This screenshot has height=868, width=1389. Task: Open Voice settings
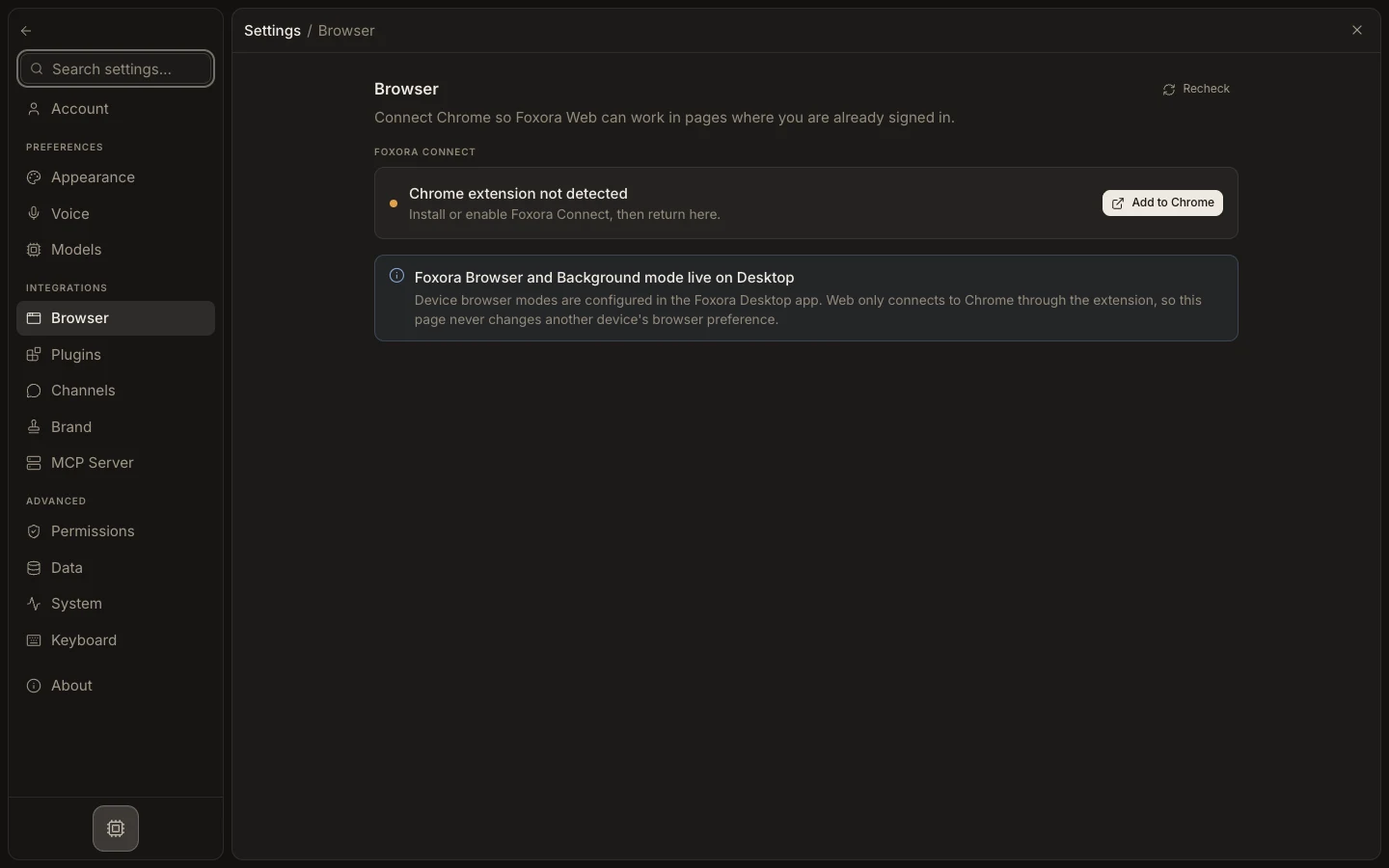coord(116,214)
